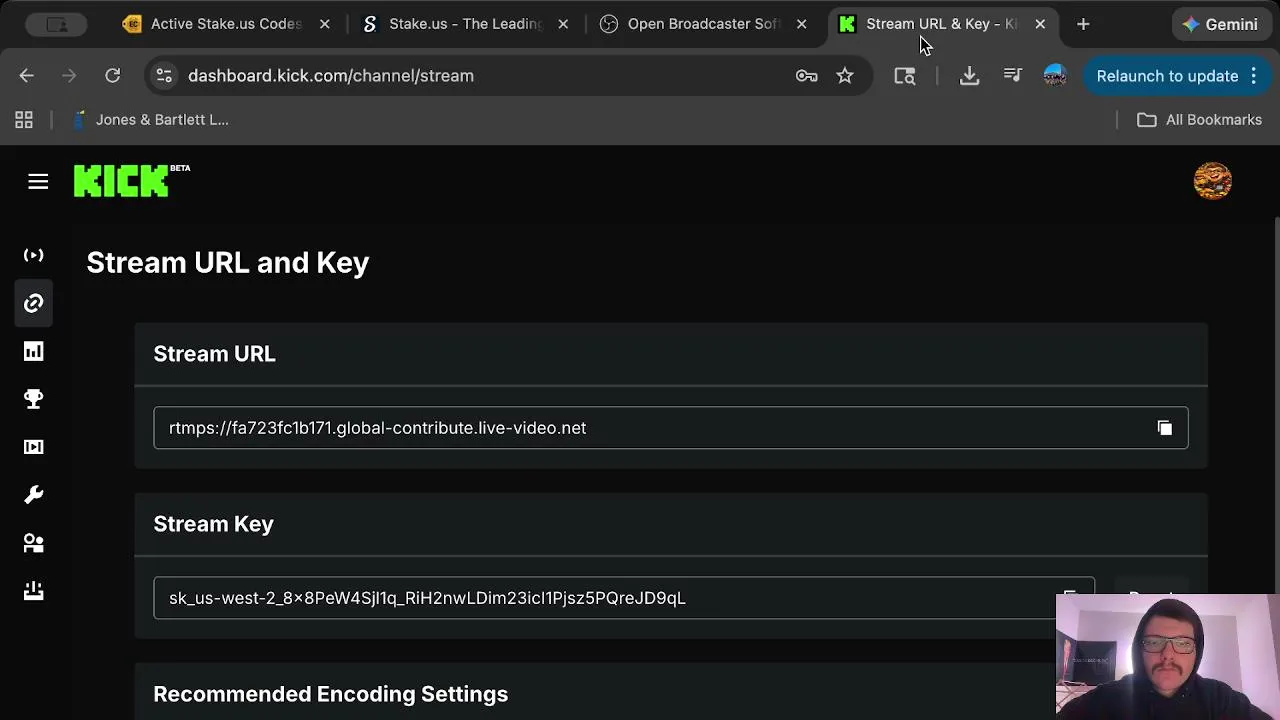Open the community users sidebar icon
The width and height of the screenshot is (1280, 720).
tap(34, 543)
